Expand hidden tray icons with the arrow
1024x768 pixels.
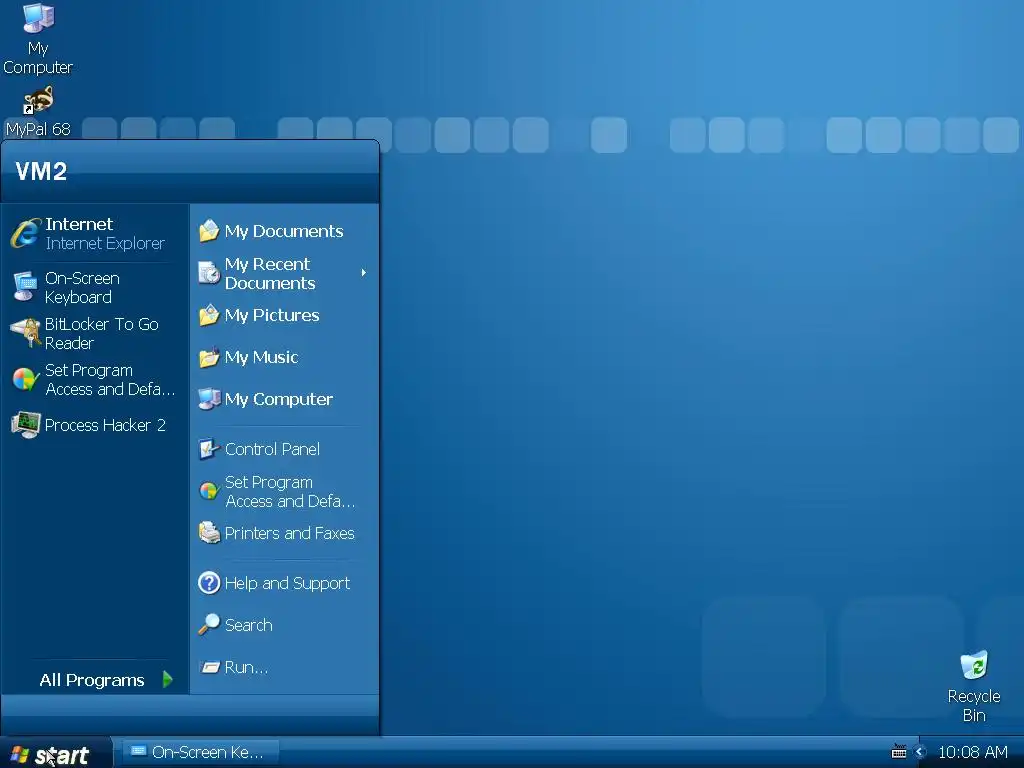pos(920,752)
